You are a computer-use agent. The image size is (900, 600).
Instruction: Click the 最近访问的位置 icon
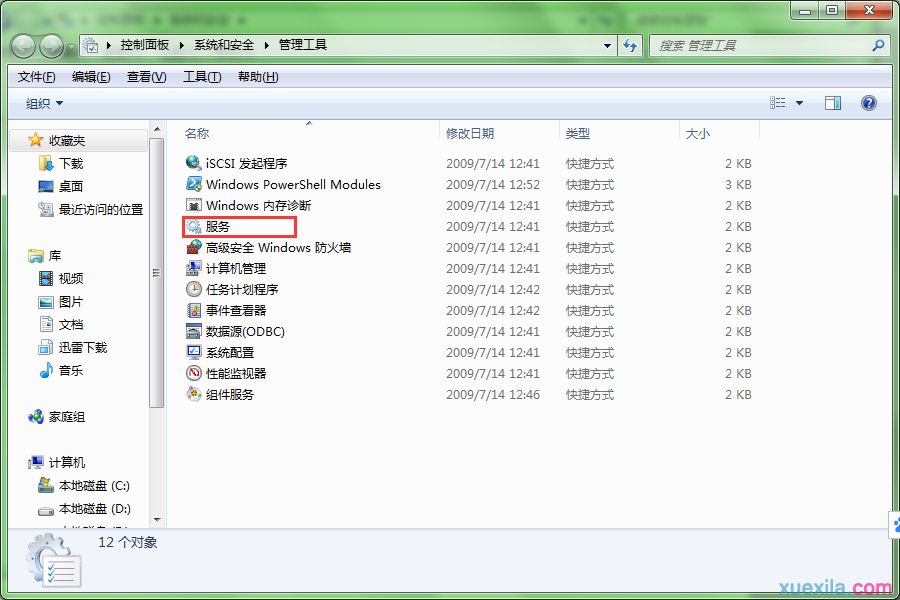tap(45, 210)
